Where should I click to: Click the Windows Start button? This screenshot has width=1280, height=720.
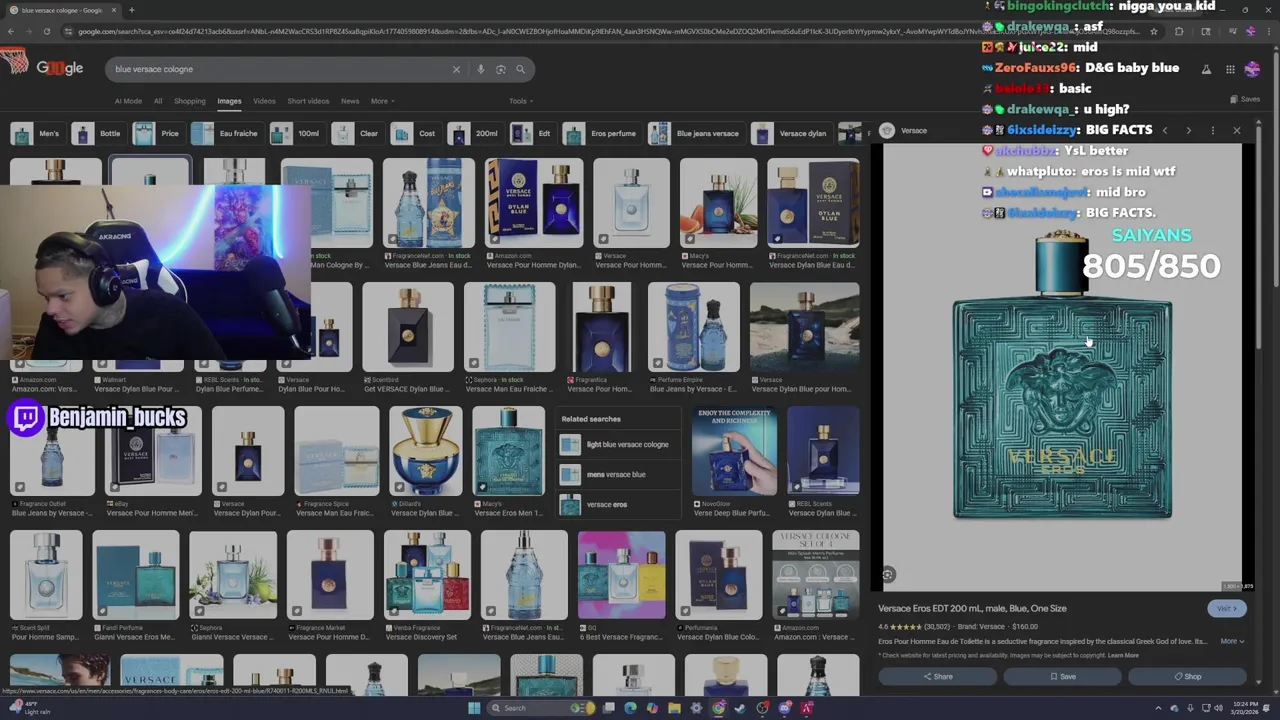474,708
